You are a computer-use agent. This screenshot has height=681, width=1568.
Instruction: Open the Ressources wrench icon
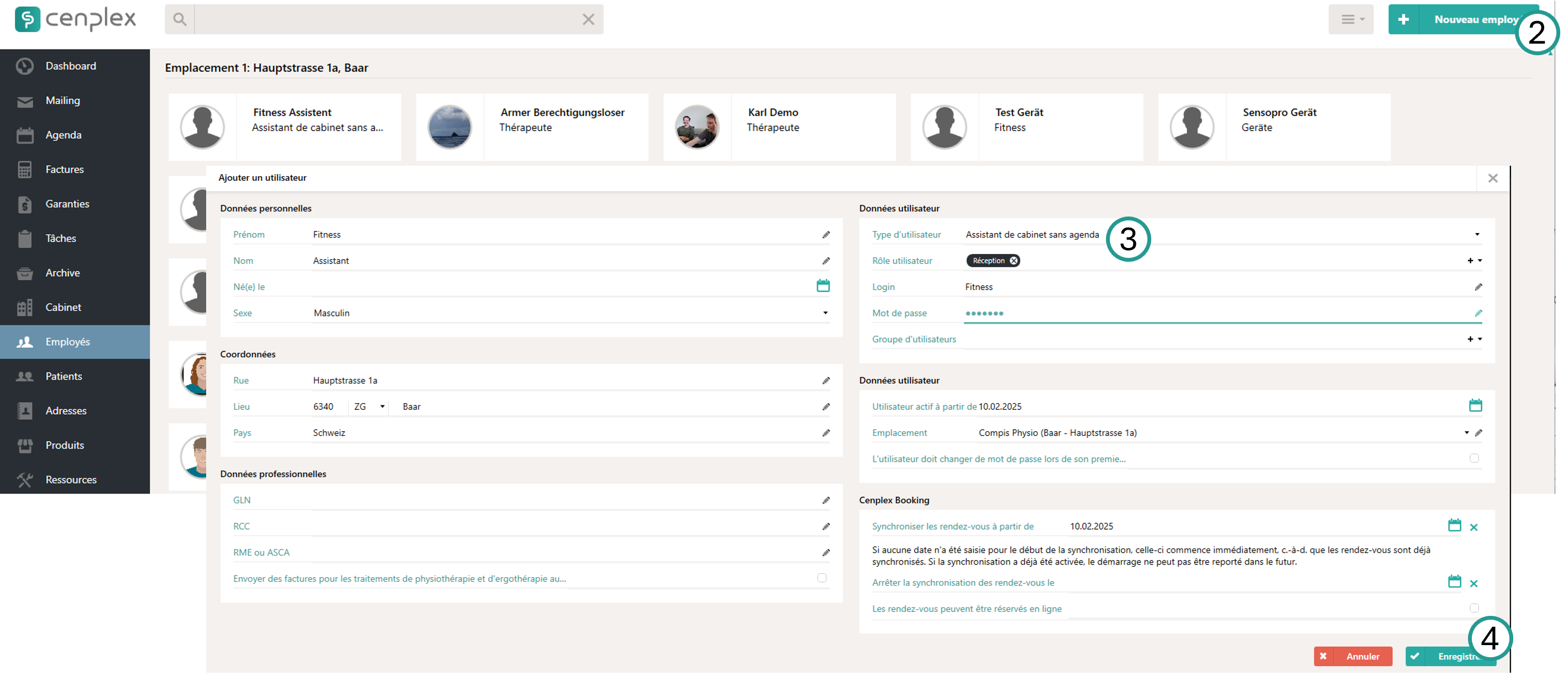tap(25, 479)
